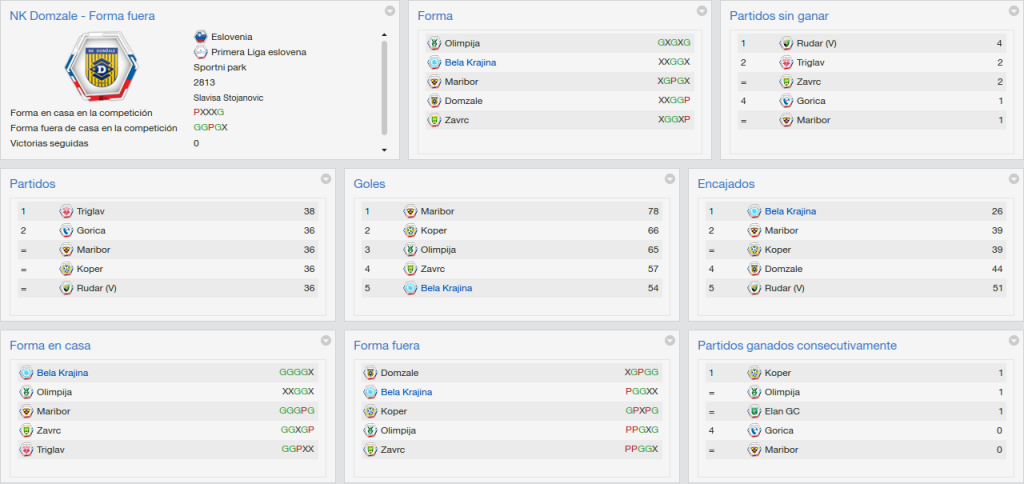Click Elan GC team badge
The height and width of the screenshot is (484, 1024).
click(754, 411)
